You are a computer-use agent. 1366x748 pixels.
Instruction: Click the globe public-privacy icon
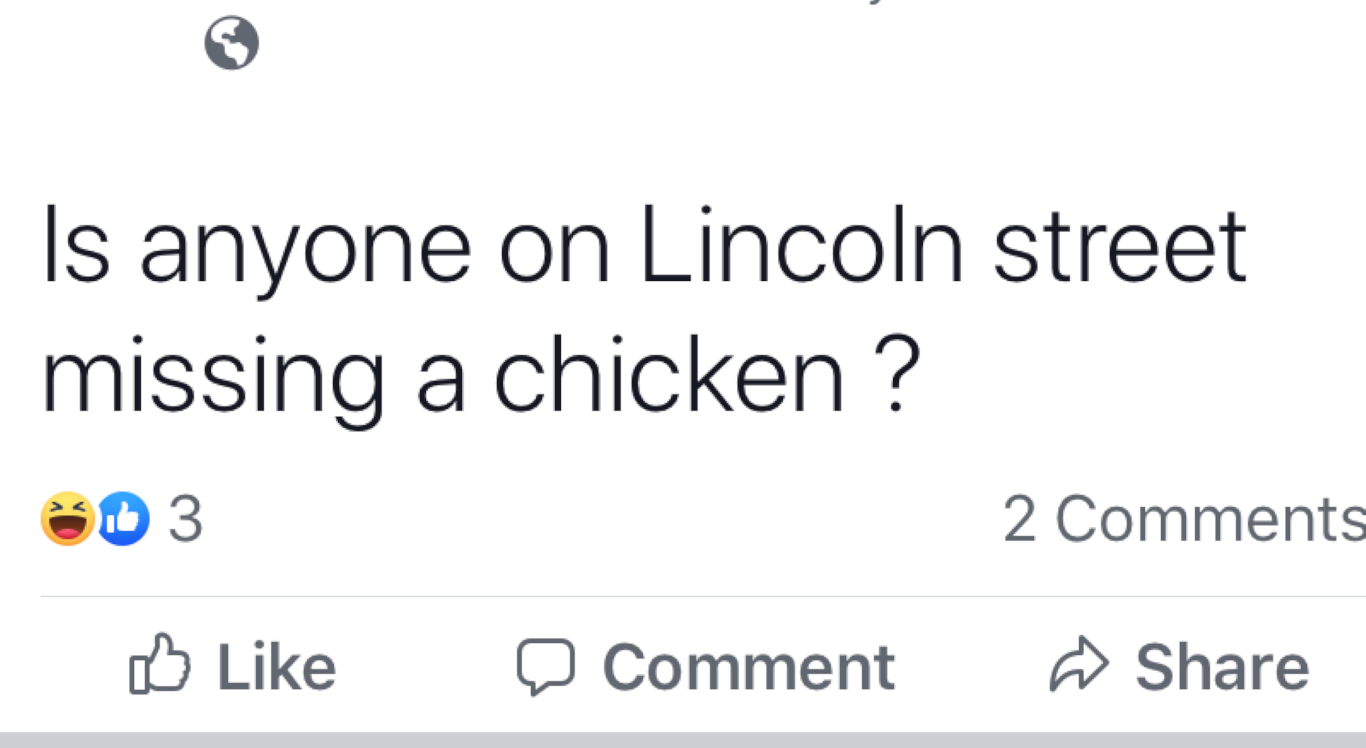[231, 44]
